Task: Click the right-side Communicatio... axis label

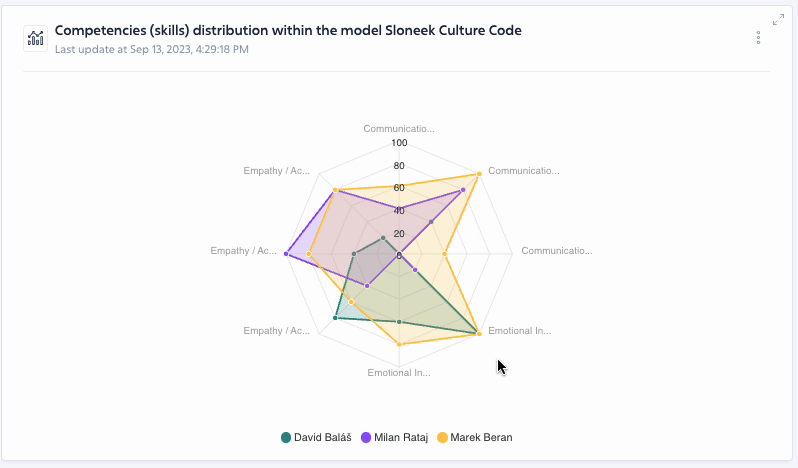Action: [557, 250]
